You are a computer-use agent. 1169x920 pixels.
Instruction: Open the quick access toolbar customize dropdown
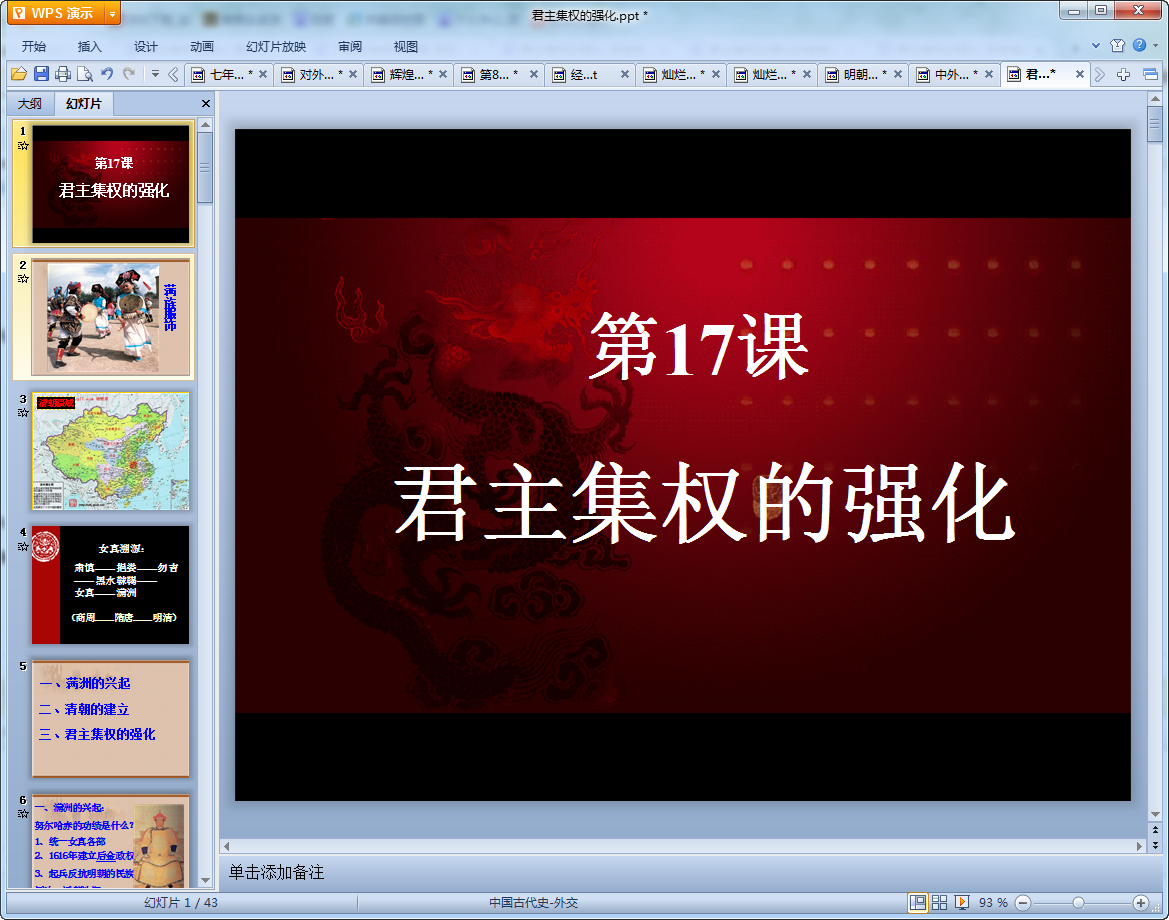155,74
